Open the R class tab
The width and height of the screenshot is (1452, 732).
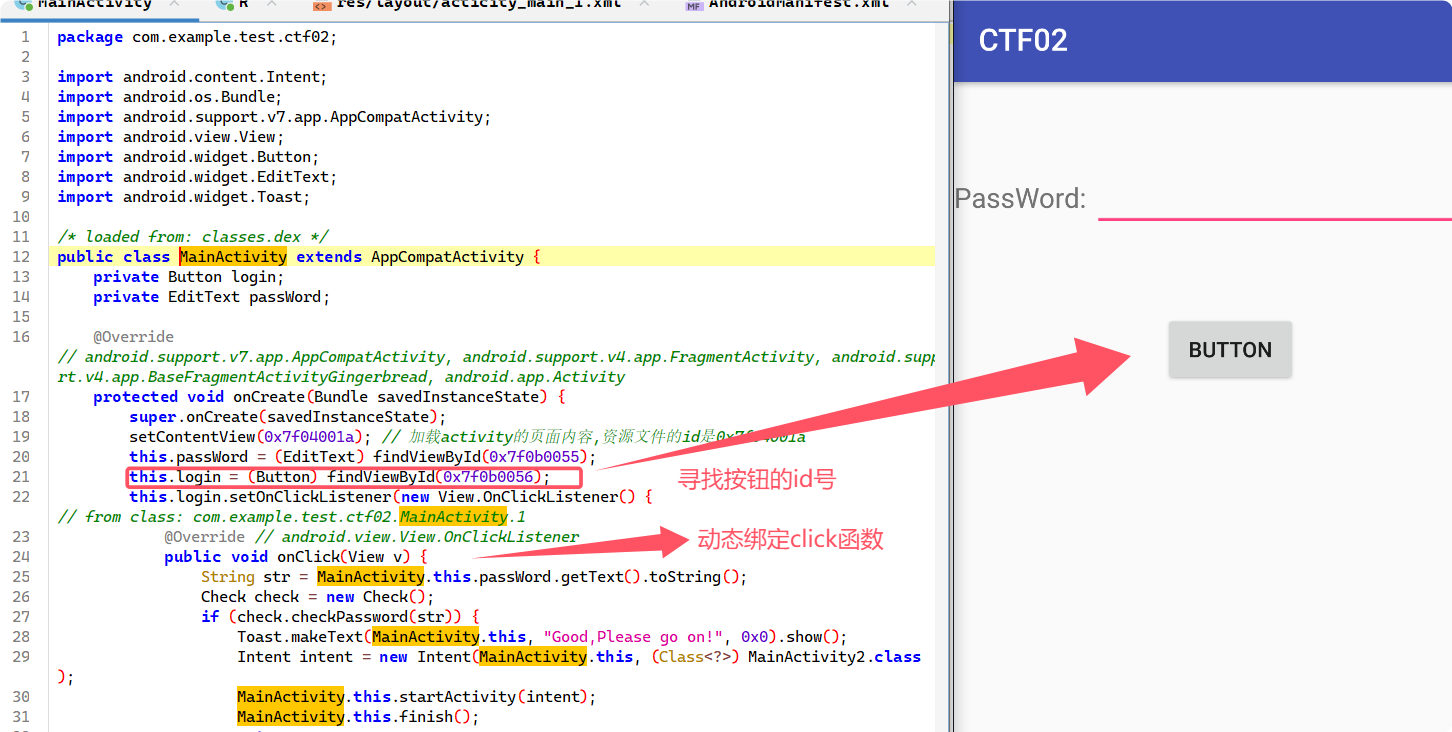coord(242,5)
